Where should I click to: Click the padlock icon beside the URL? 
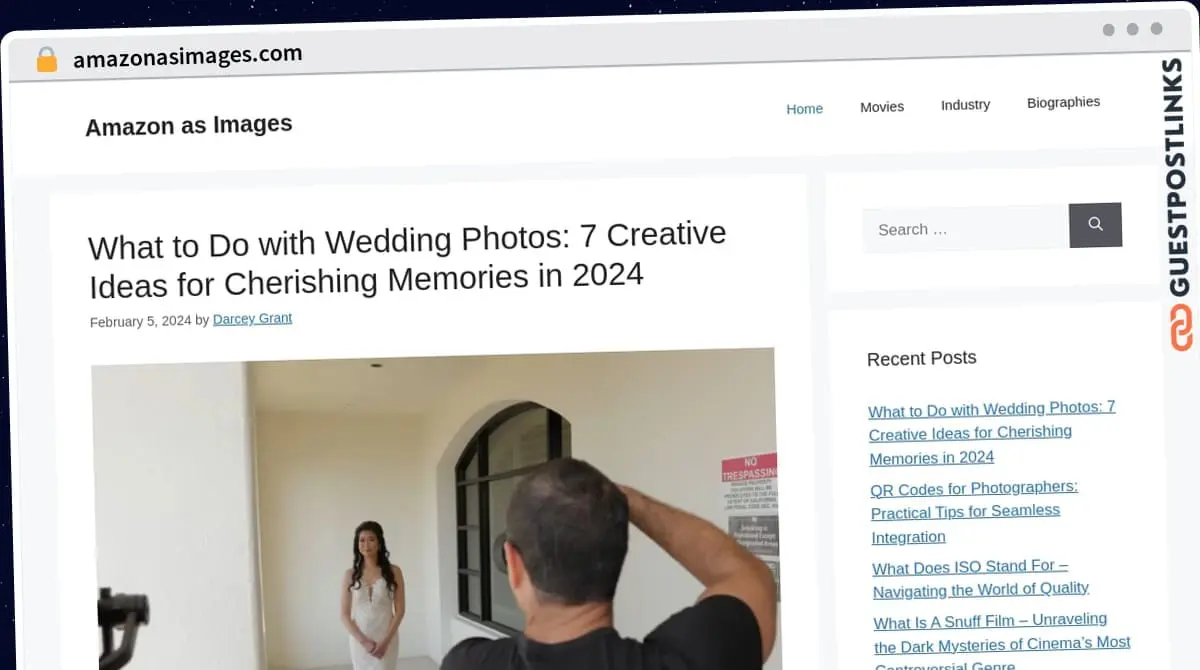47,60
